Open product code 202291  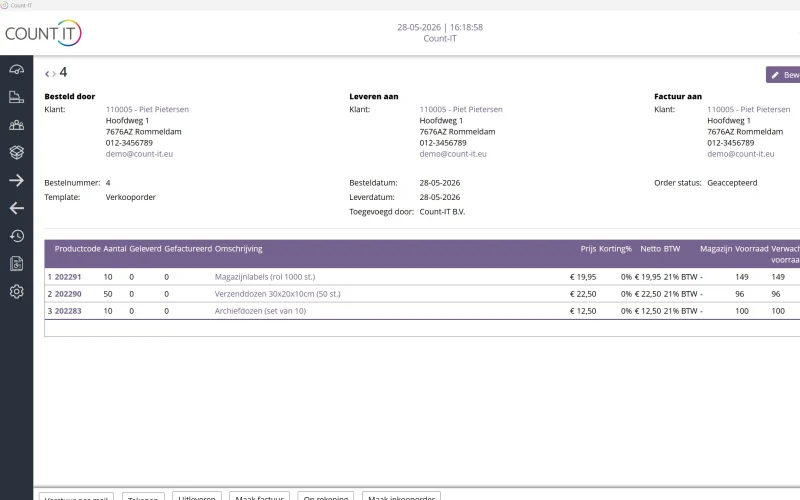[x=68, y=277]
